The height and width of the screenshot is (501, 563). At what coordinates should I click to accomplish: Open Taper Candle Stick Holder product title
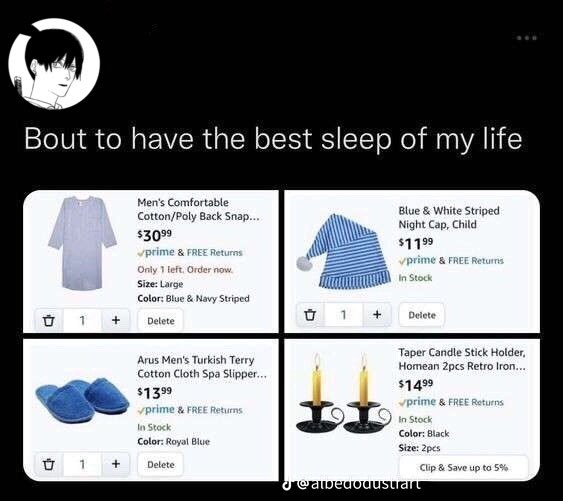[x=462, y=359]
